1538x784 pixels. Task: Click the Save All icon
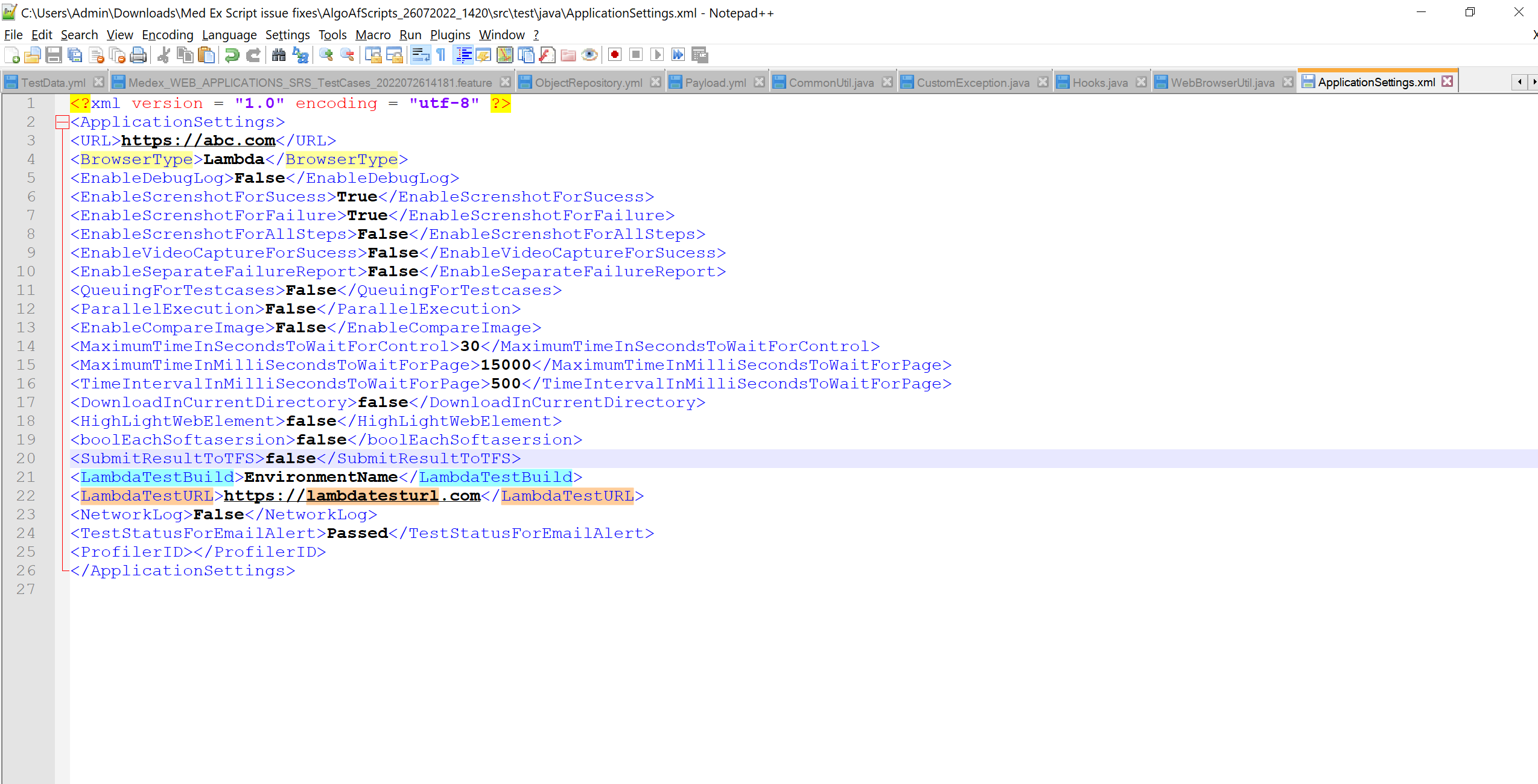(x=75, y=55)
